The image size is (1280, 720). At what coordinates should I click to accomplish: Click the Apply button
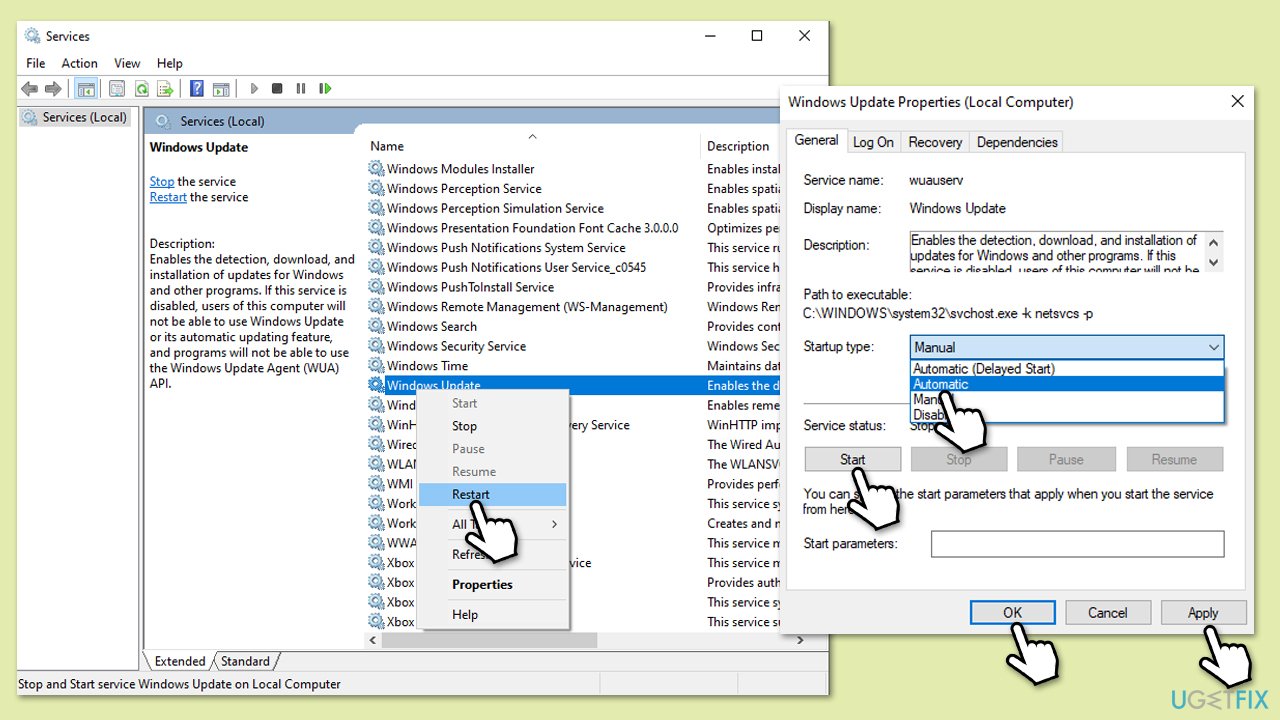click(1203, 613)
